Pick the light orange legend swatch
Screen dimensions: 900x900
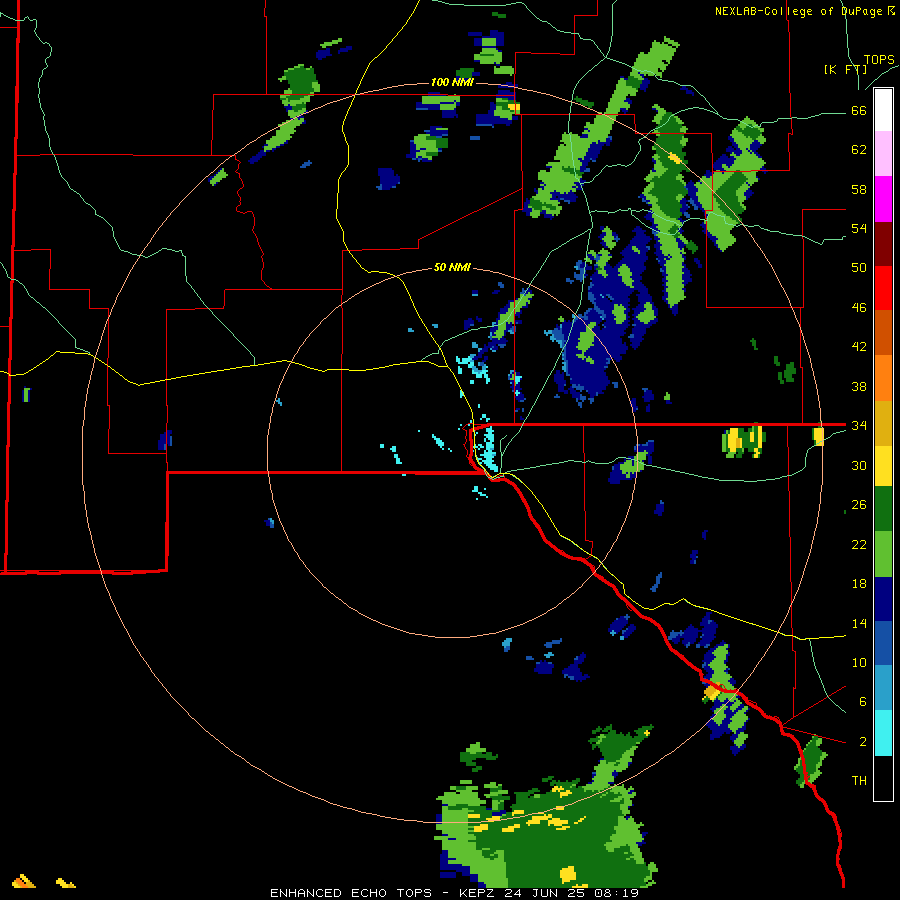(883, 378)
